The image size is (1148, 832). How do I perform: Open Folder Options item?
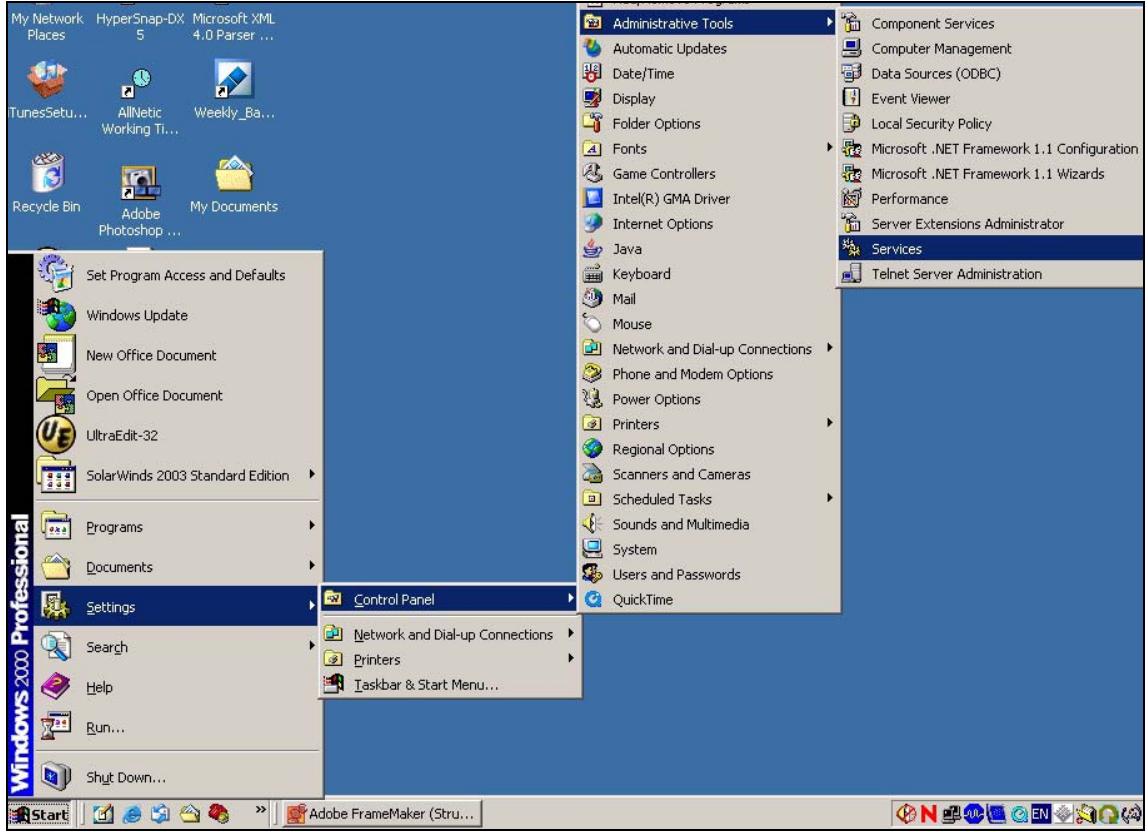[709, 123]
